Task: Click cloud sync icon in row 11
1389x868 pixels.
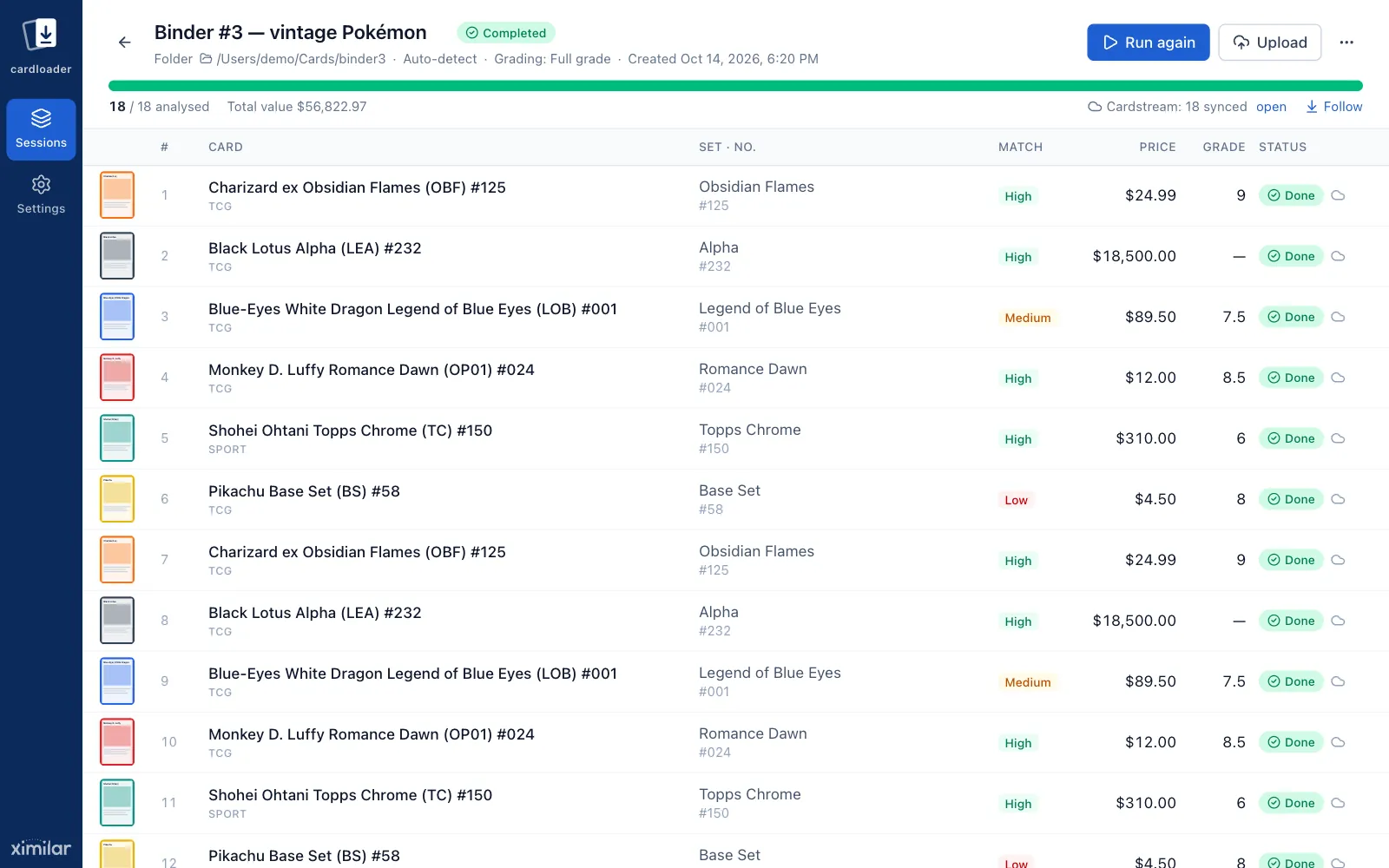Action: click(x=1338, y=803)
